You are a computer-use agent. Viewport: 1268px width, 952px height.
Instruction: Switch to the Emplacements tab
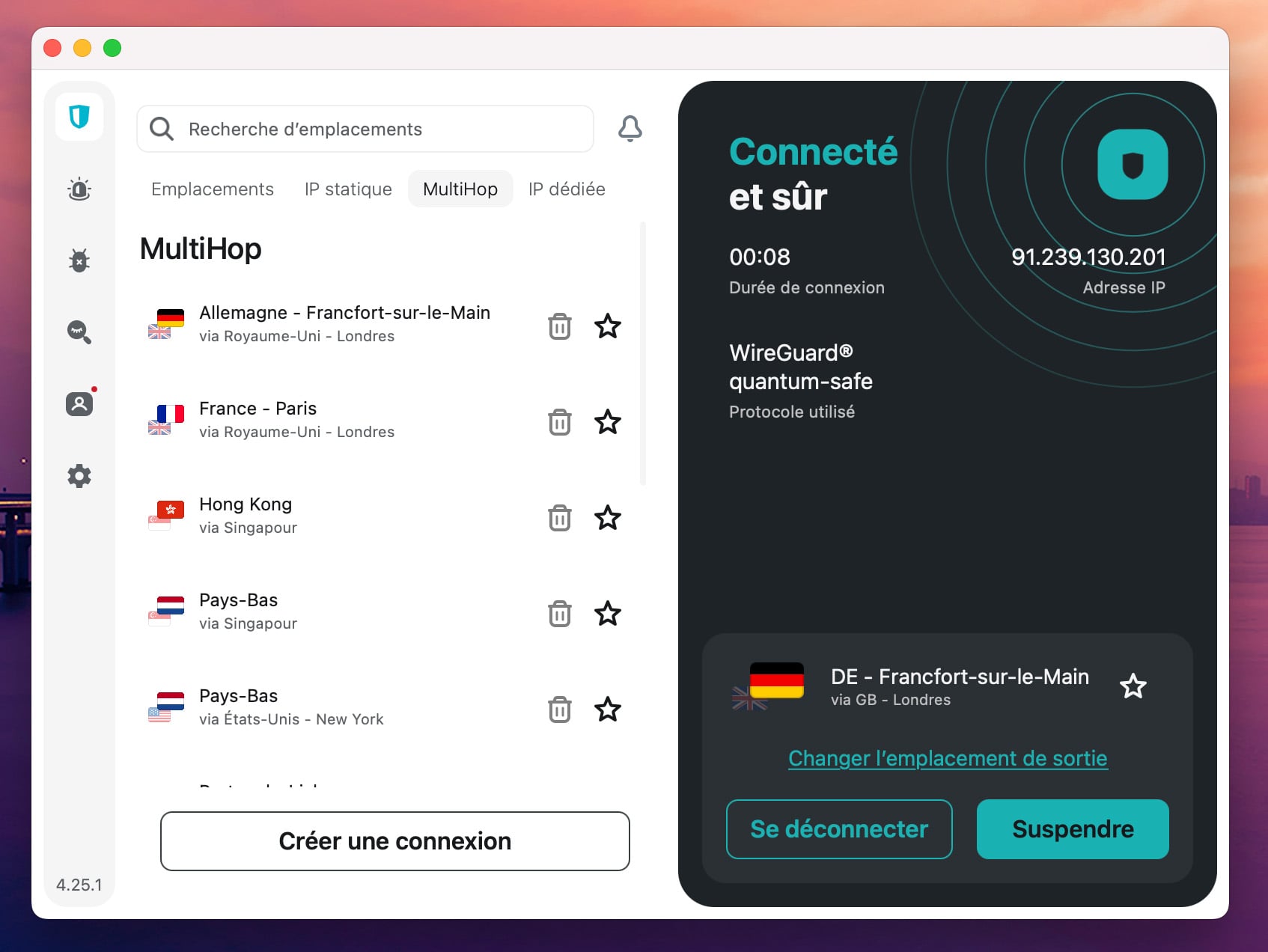(x=213, y=189)
